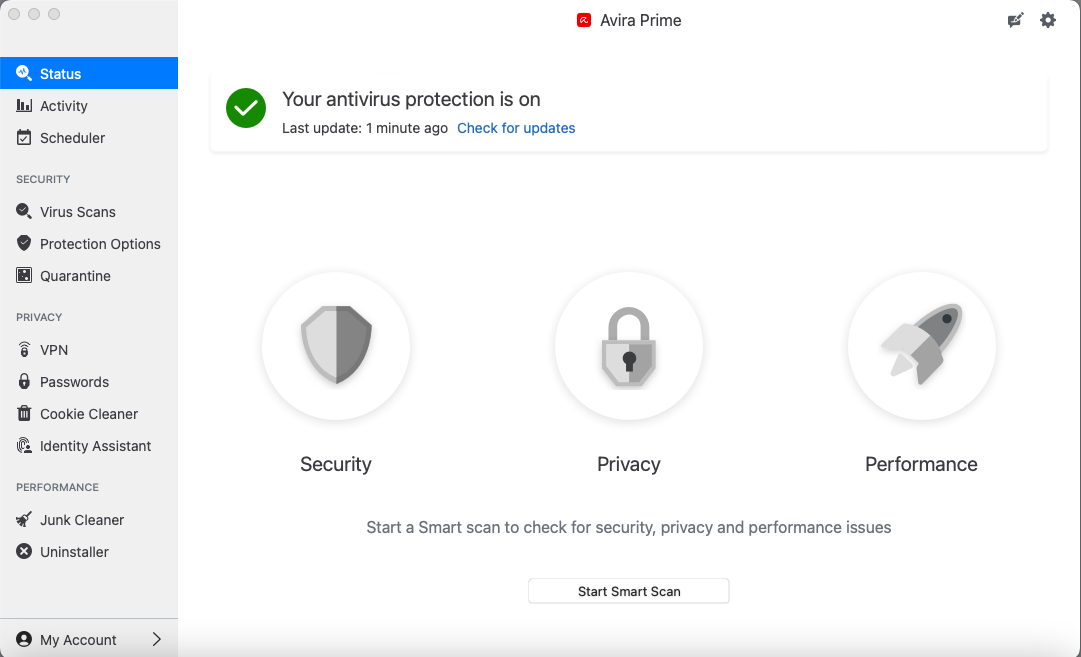This screenshot has width=1081, height=657.
Task: Click the feedback icon beside the gear
Action: [1016, 20]
